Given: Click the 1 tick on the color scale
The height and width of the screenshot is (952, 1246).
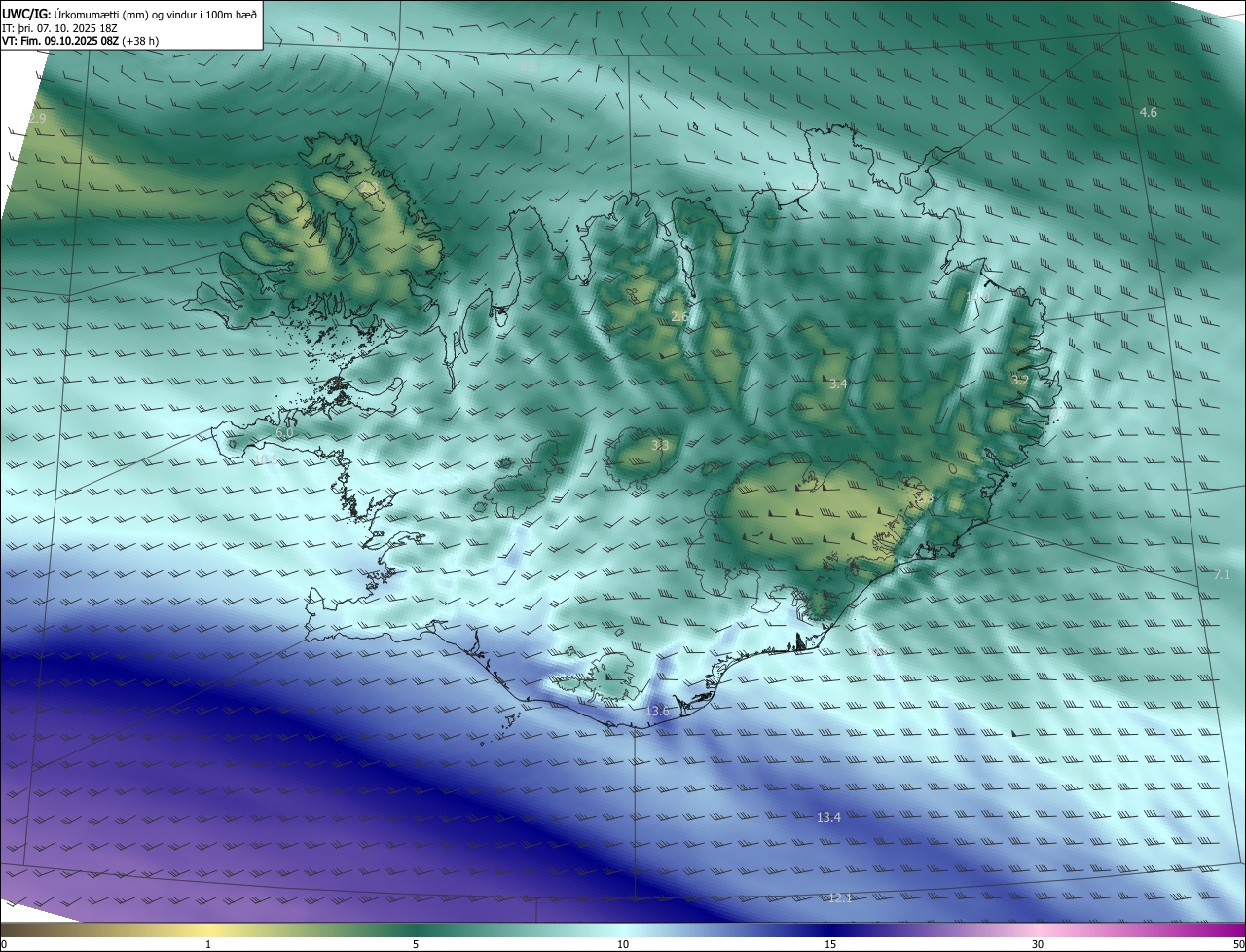Looking at the screenshot, I should (x=208, y=945).
